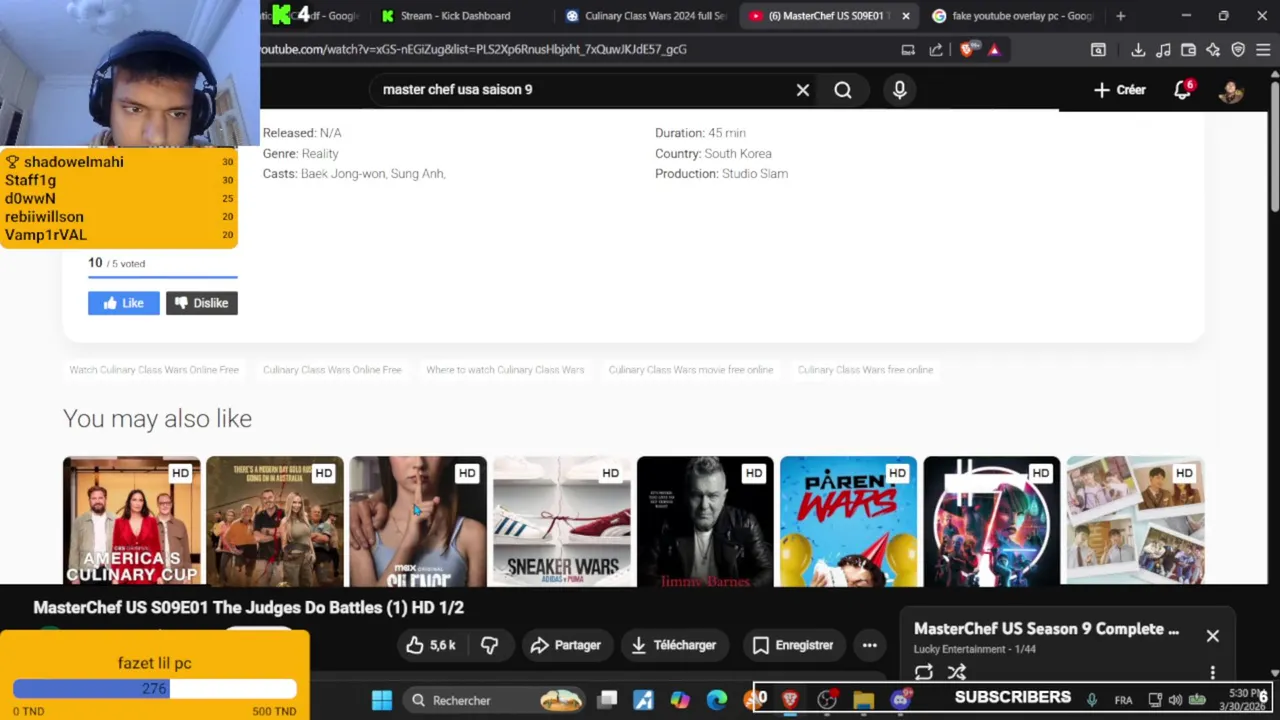Open the Silence poster thumbnail
The width and height of the screenshot is (1280, 720).
pos(418,521)
